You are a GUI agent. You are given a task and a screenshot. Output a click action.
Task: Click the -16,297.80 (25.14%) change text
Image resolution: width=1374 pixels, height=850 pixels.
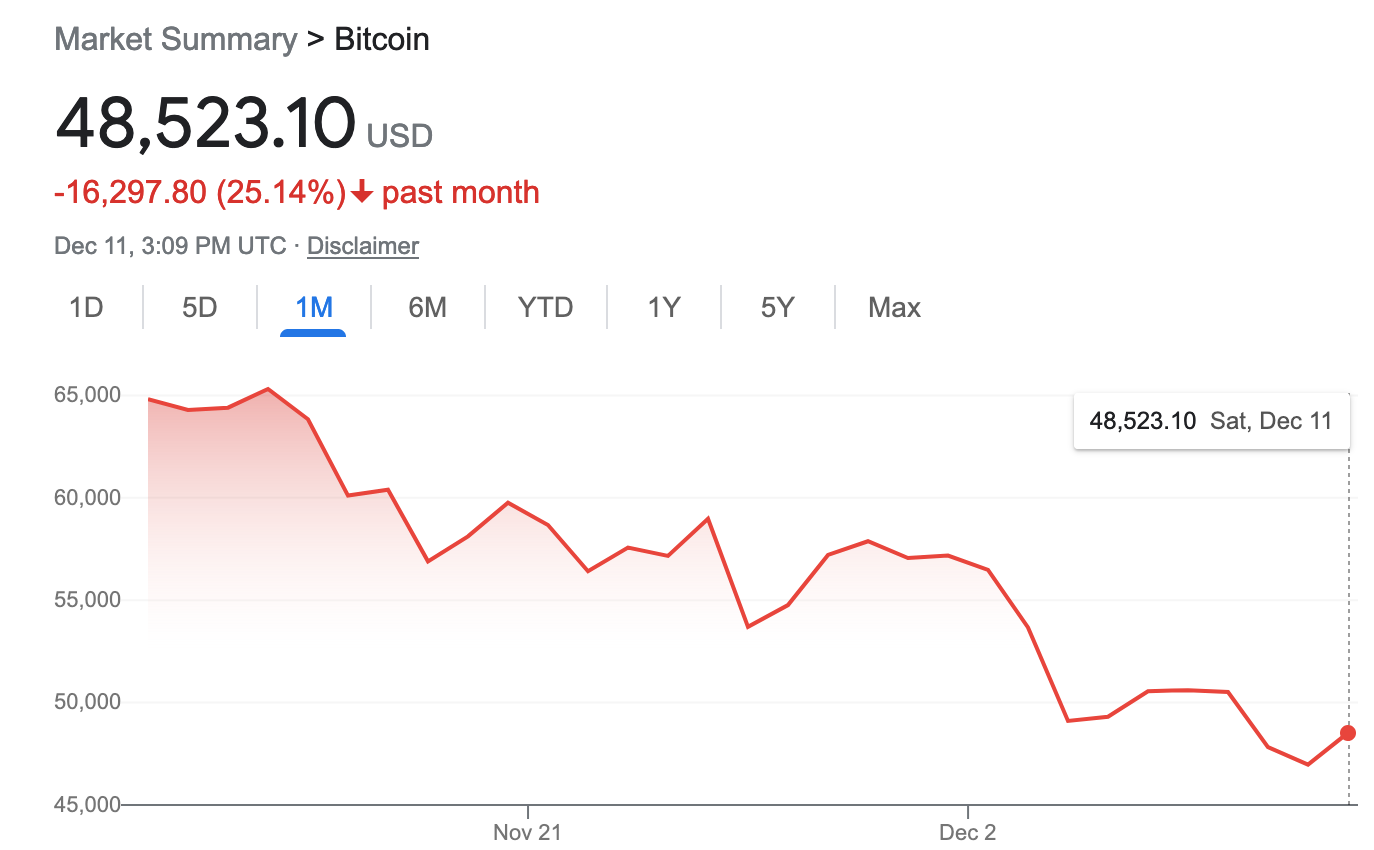199,192
